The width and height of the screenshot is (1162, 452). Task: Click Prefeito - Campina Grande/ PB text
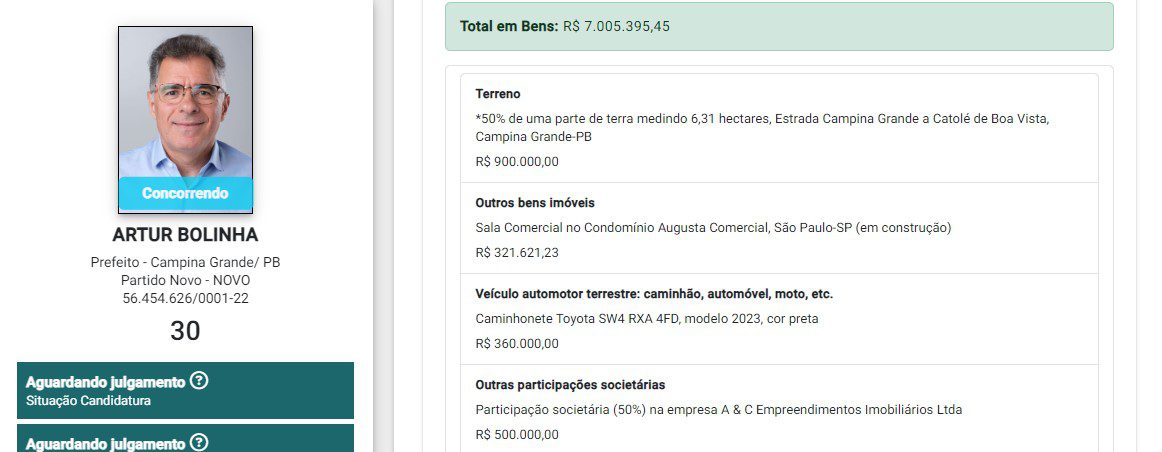pos(185,263)
